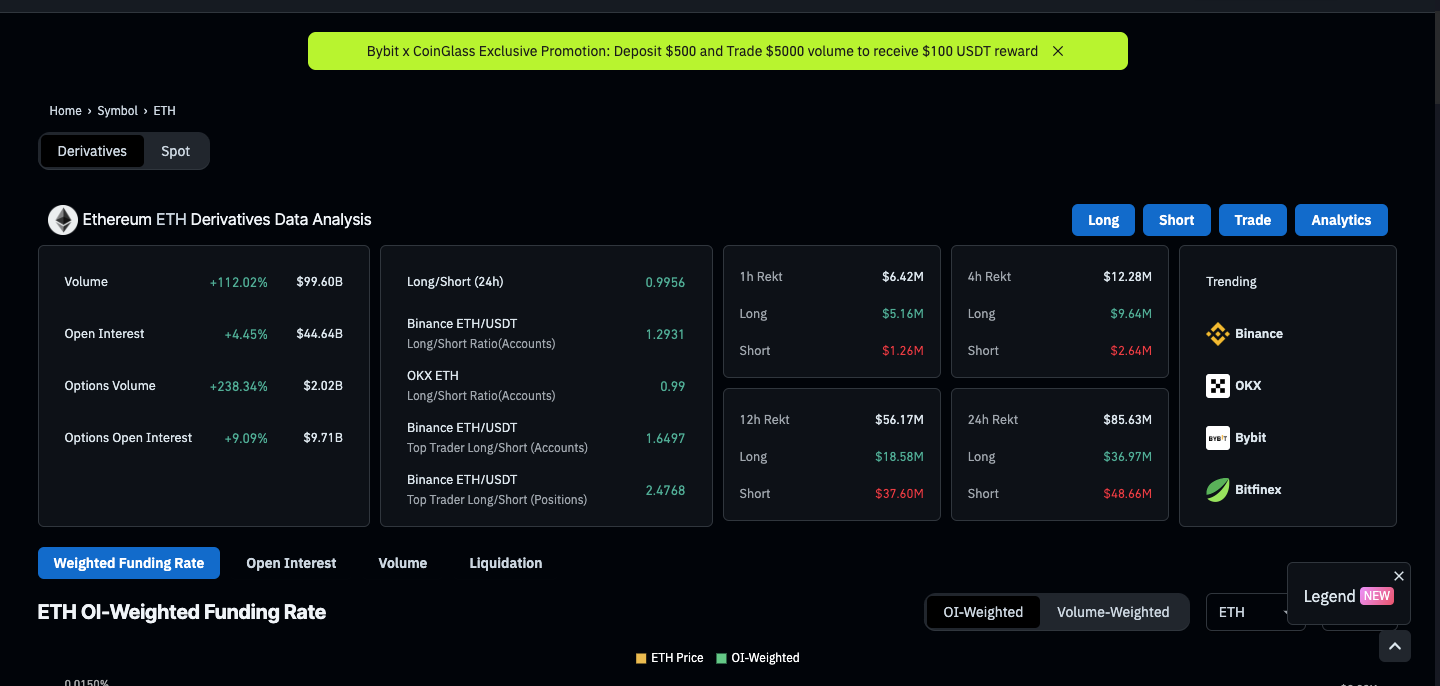Click the blue Short button
The width and height of the screenshot is (1440, 686).
point(1176,220)
